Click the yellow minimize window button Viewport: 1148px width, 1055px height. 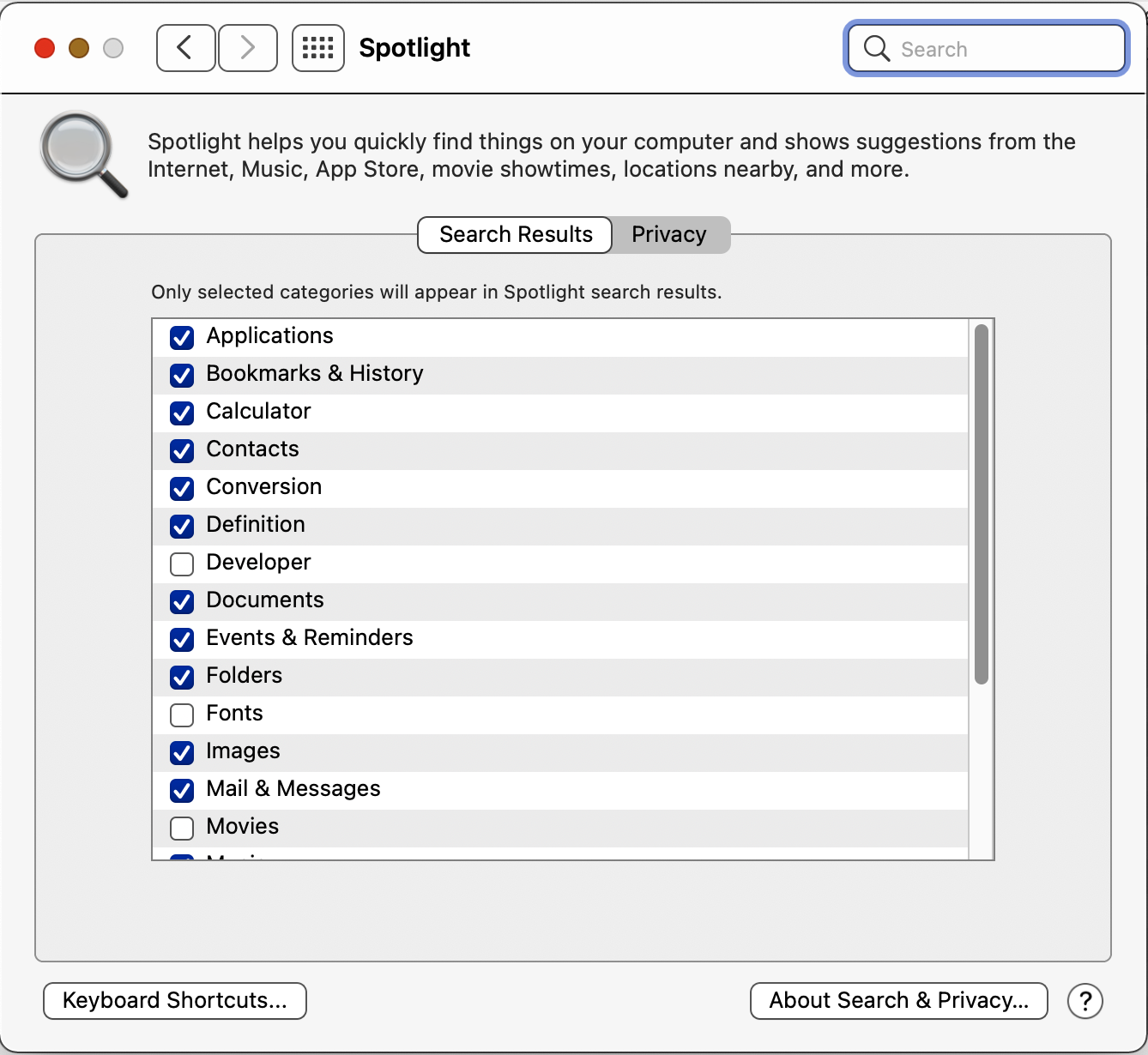click(79, 48)
